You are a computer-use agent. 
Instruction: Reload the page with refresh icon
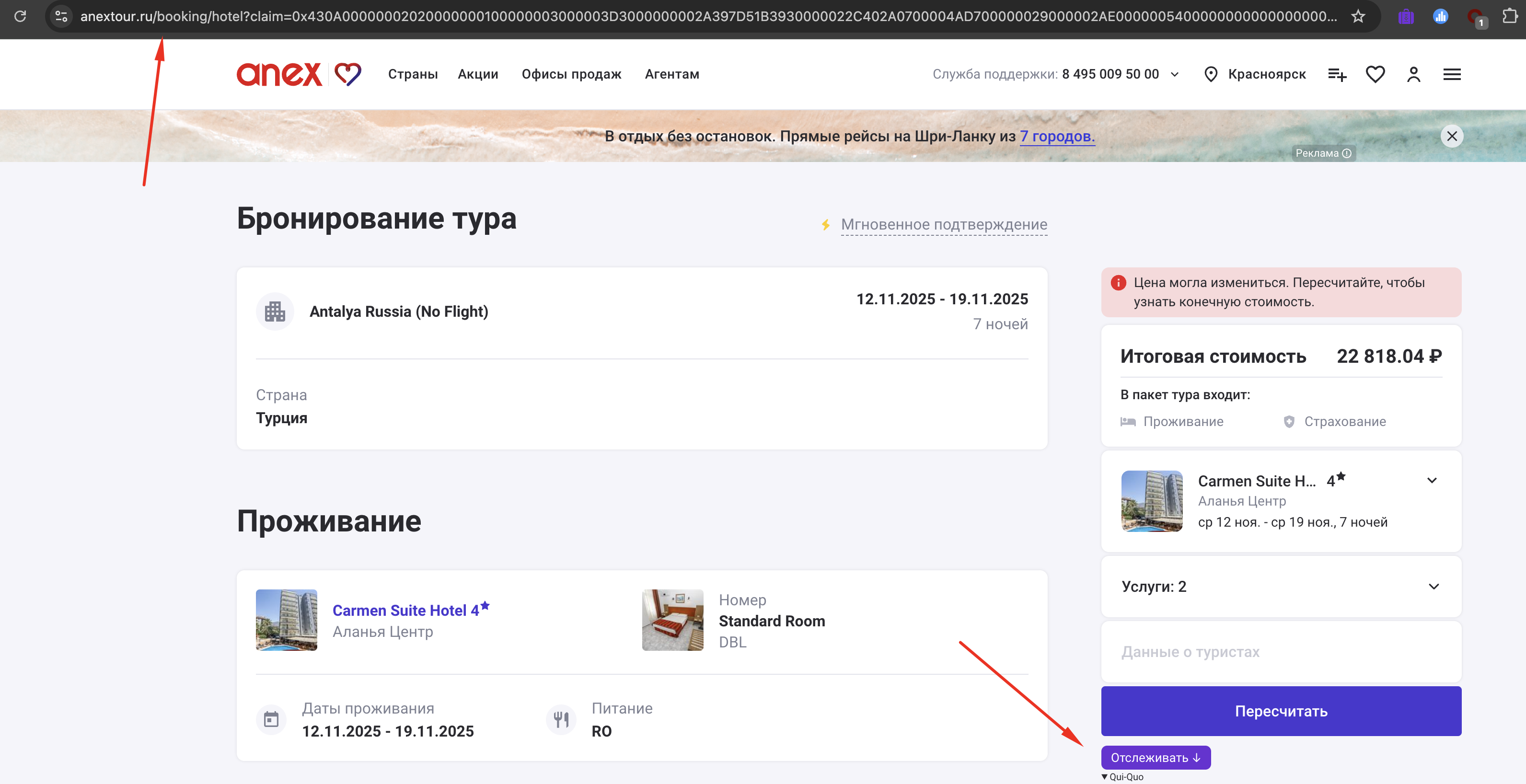20,17
